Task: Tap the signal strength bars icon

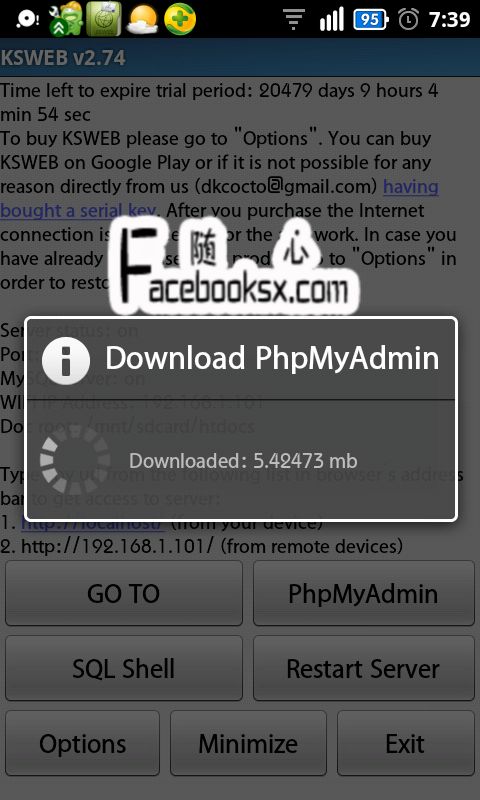Action: (331, 20)
